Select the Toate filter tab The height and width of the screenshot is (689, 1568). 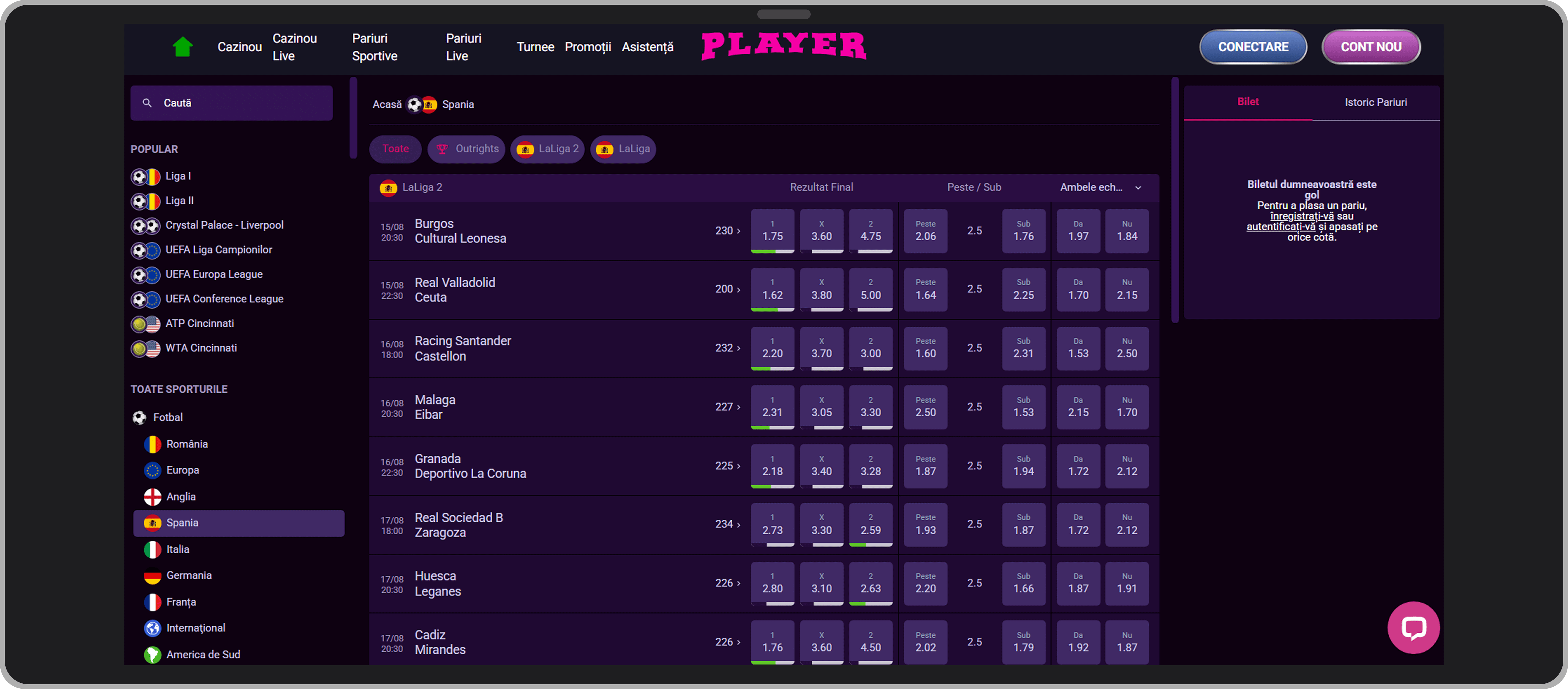[395, 149]
